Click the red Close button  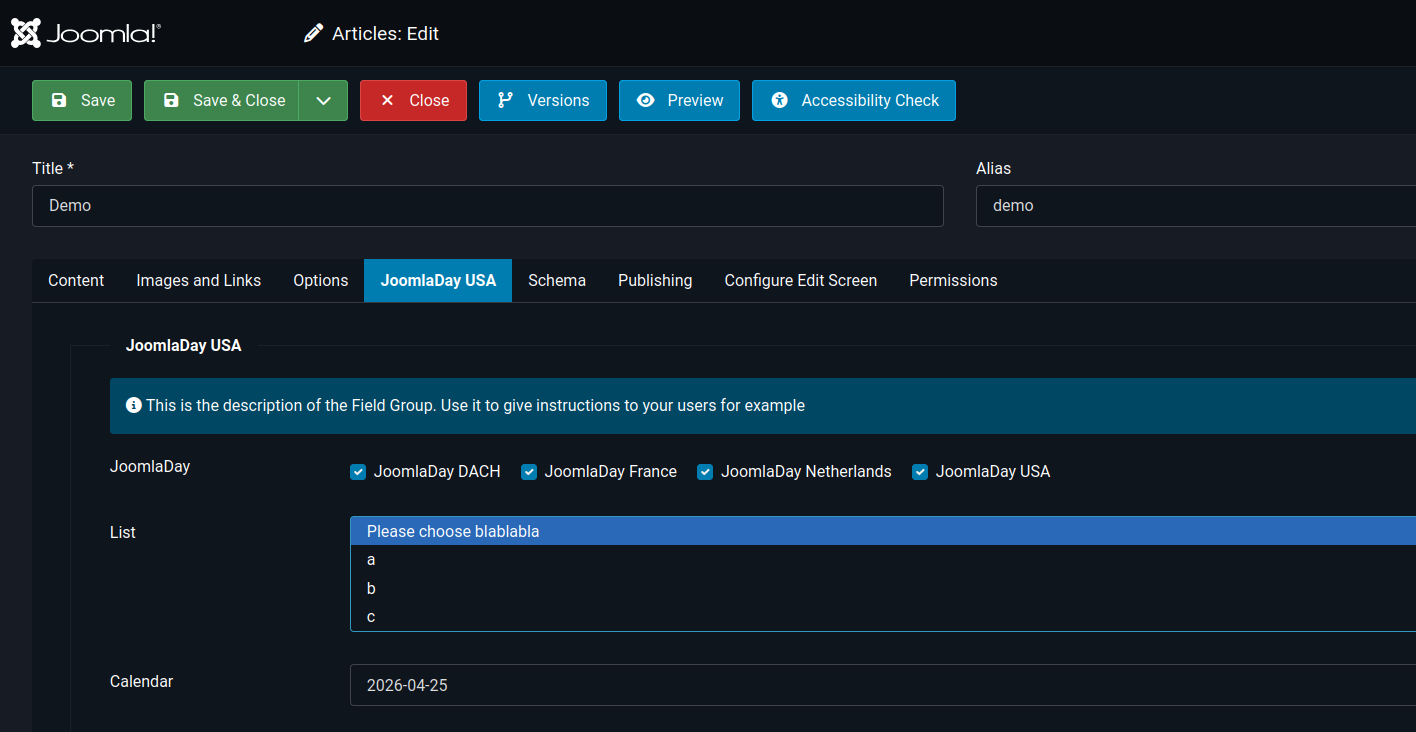tap(413, 100)
